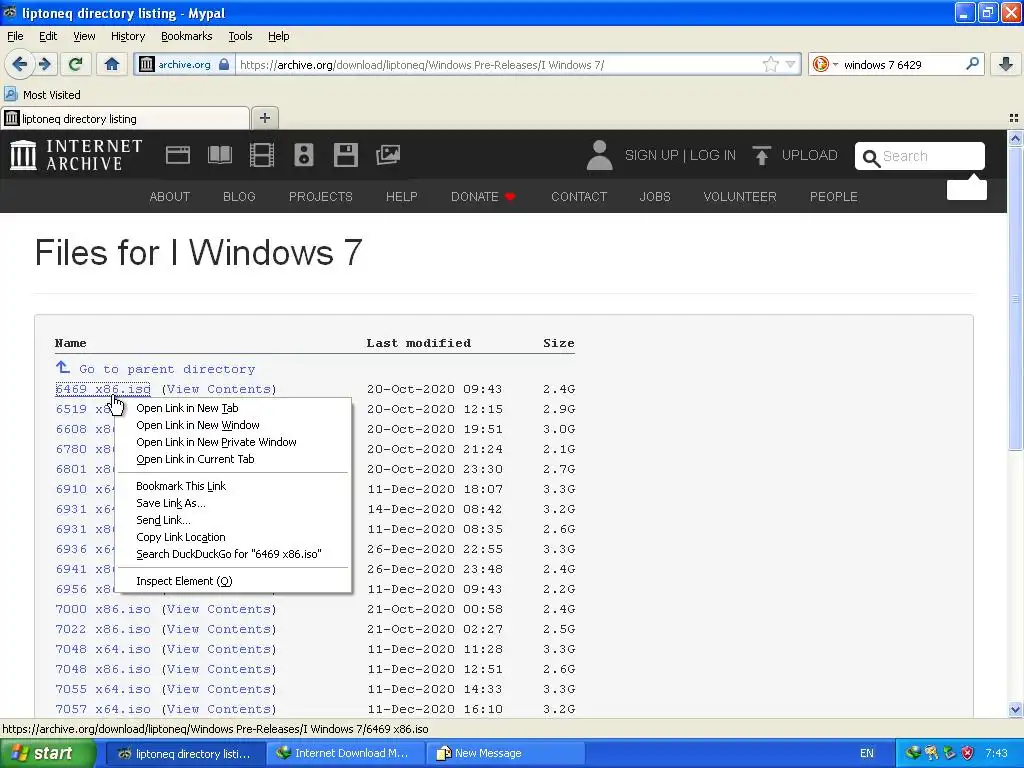Open the Tools menu
Viewport: 1024px width, 768px height.
click(x=240, y=37)
